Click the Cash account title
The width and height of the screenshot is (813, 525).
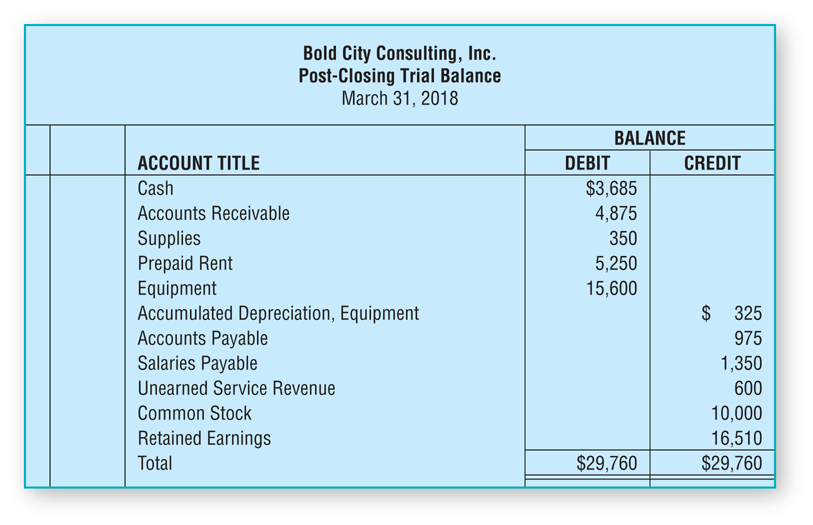pos(155,188)
